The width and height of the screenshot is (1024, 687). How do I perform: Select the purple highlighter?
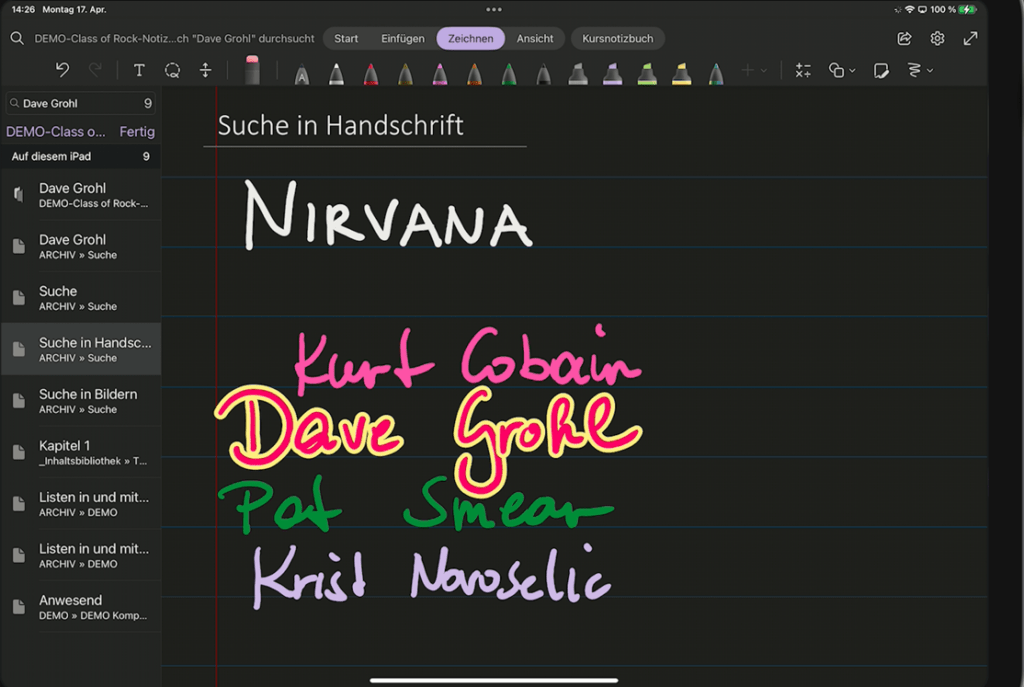pyautogui.click(x=613, y=74)
